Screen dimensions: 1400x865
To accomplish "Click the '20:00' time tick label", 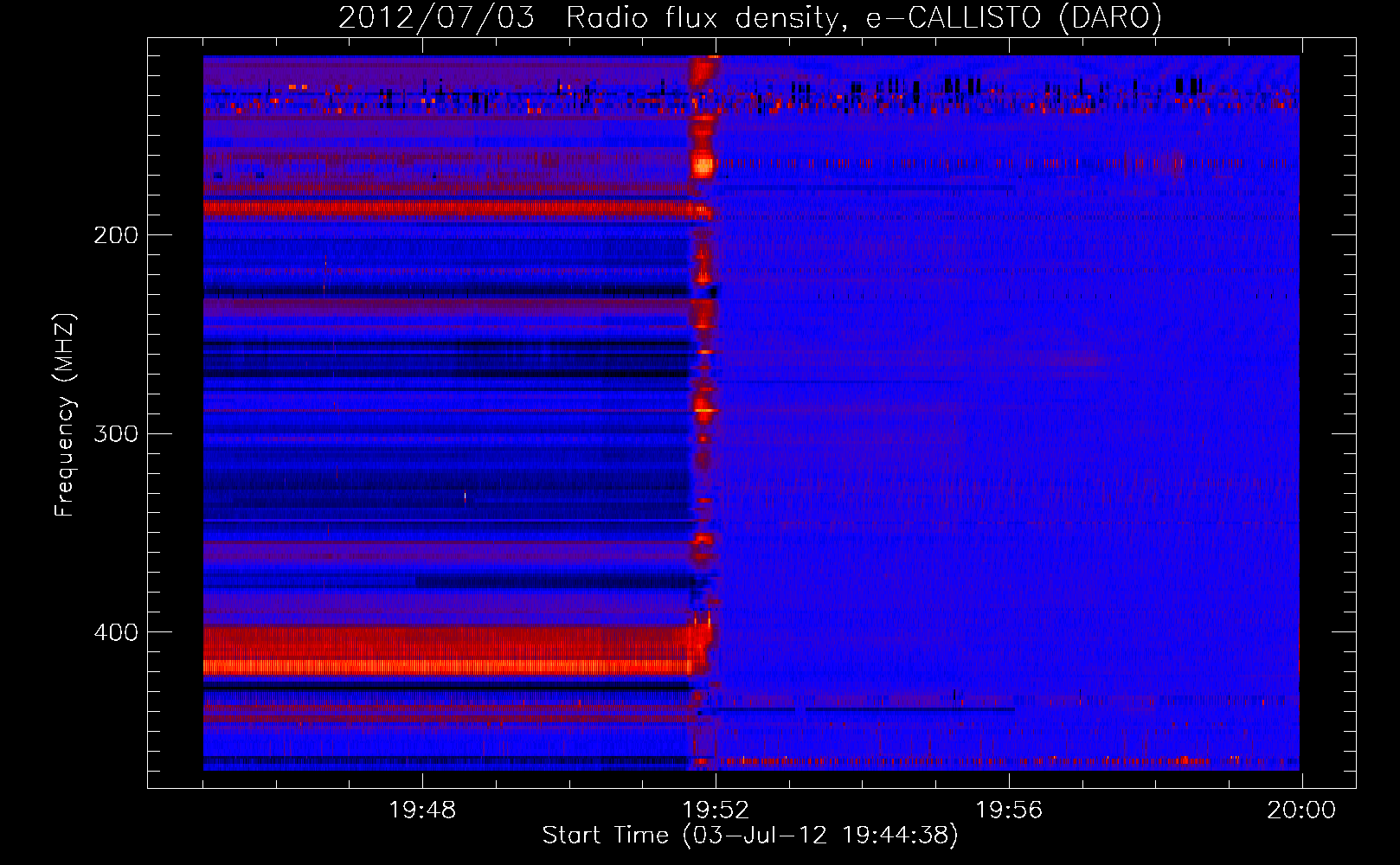I will (1301, 811).
